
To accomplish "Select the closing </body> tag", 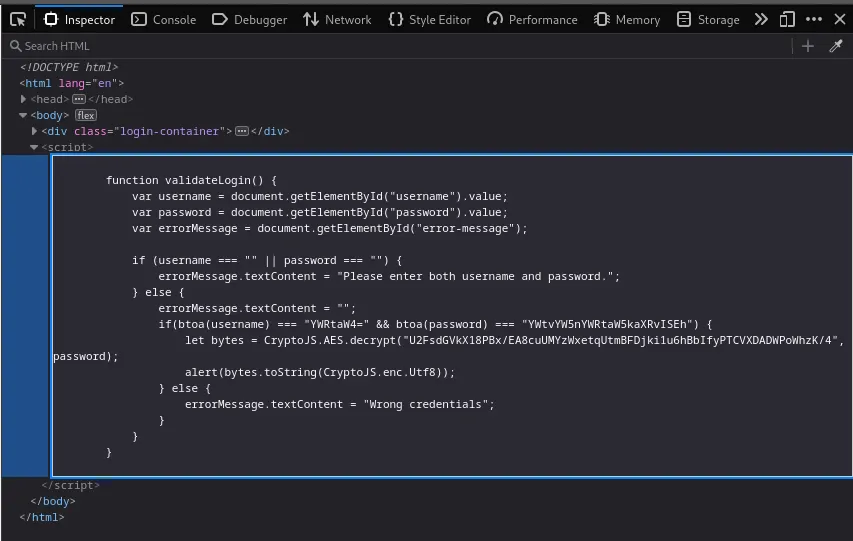I will [x=53, y=501].
